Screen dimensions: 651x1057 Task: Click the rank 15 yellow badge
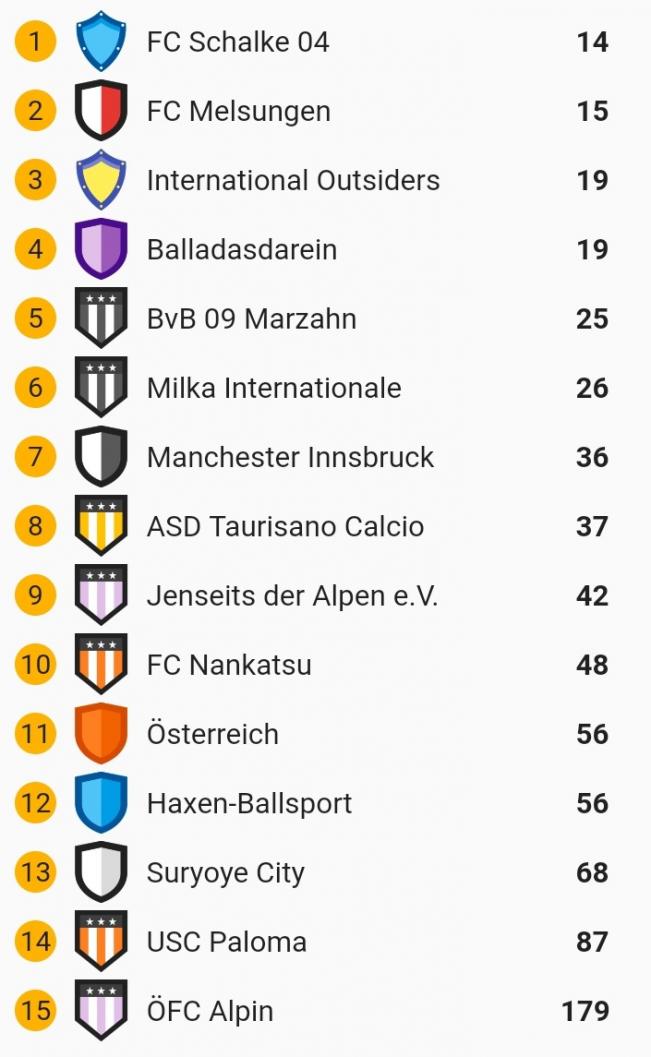point(36,1011)
